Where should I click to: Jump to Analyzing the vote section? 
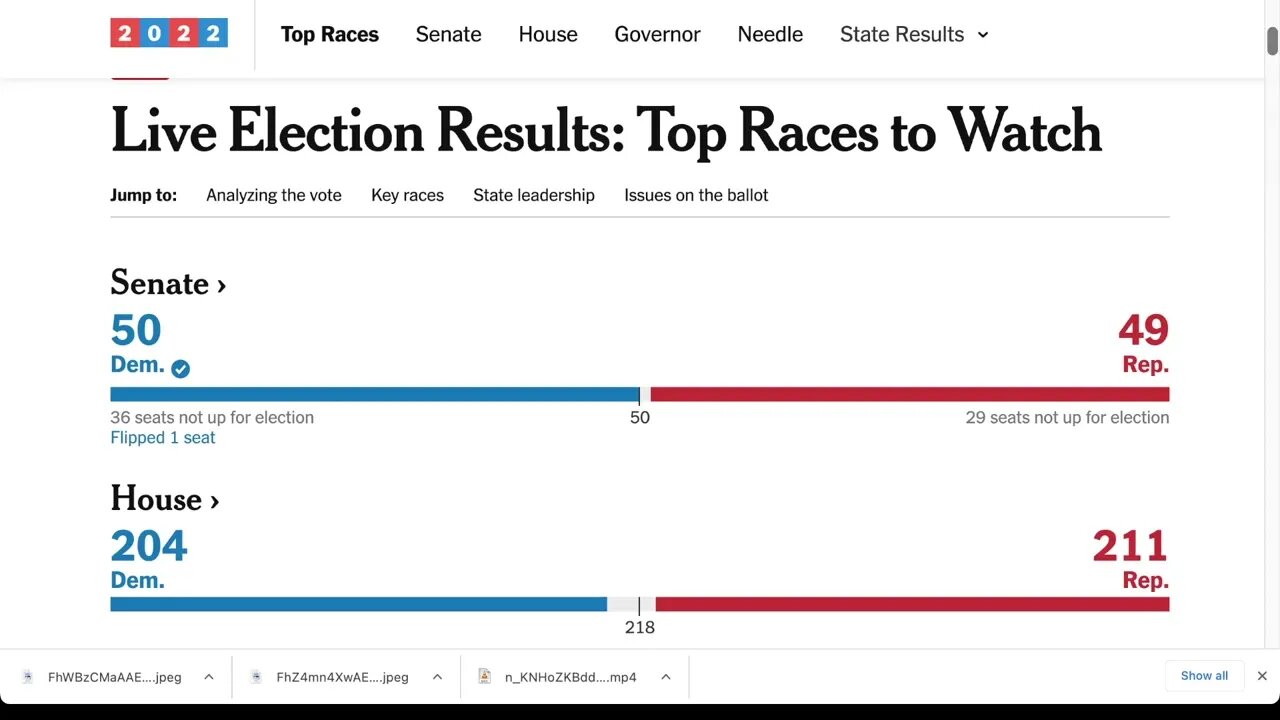coord(274,195)
